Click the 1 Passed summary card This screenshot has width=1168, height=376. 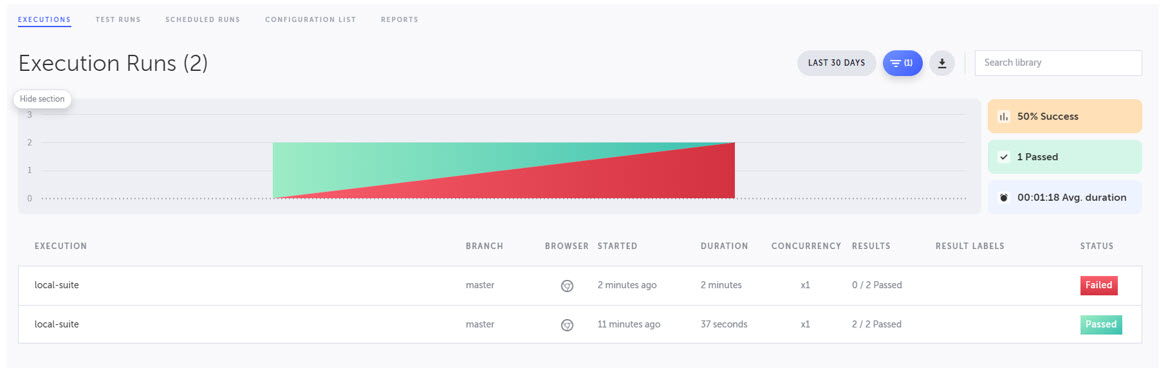[x=1064, y=157]
